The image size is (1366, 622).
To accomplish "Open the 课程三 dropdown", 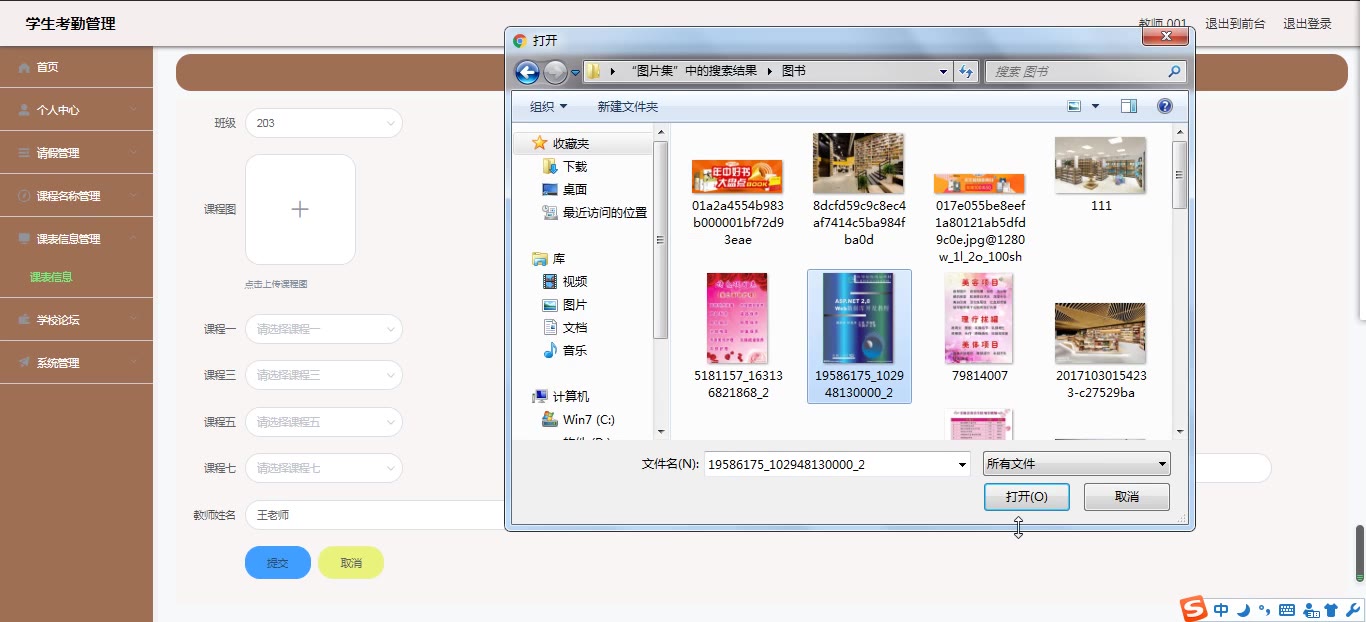I will click(324, 375).
